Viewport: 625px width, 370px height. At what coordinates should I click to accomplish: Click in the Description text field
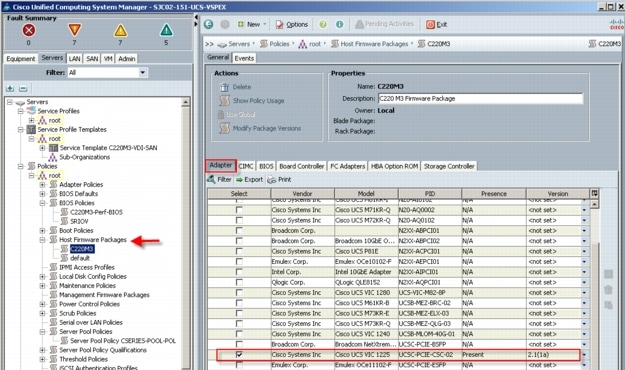tap(480, 98)
